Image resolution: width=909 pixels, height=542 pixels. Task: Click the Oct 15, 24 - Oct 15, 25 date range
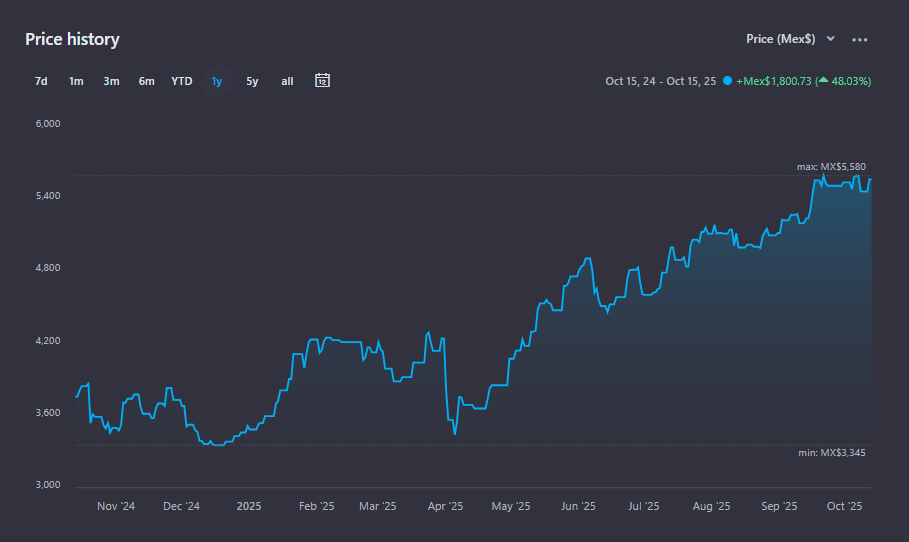point(660,81)
